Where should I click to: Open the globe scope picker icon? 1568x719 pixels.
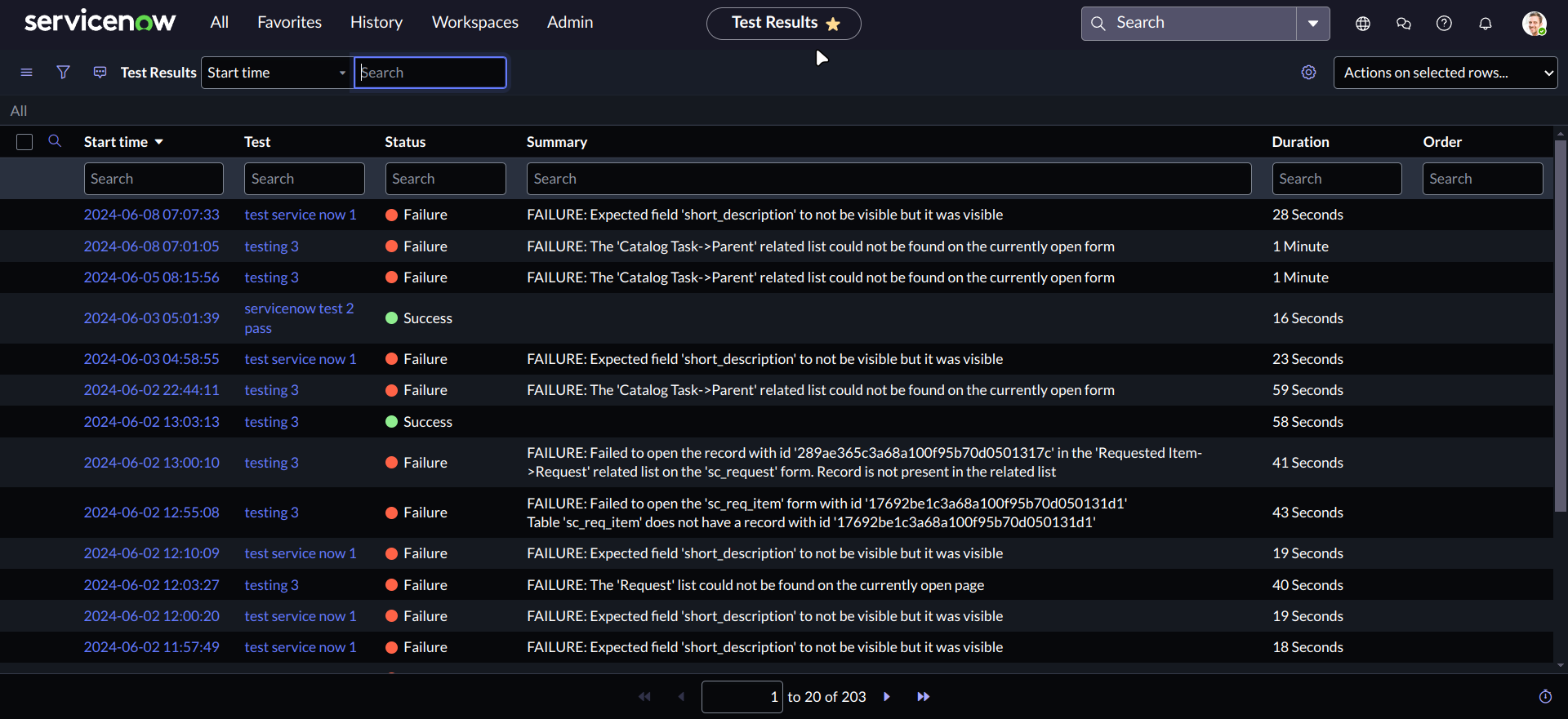click(x=1362, y=24)
